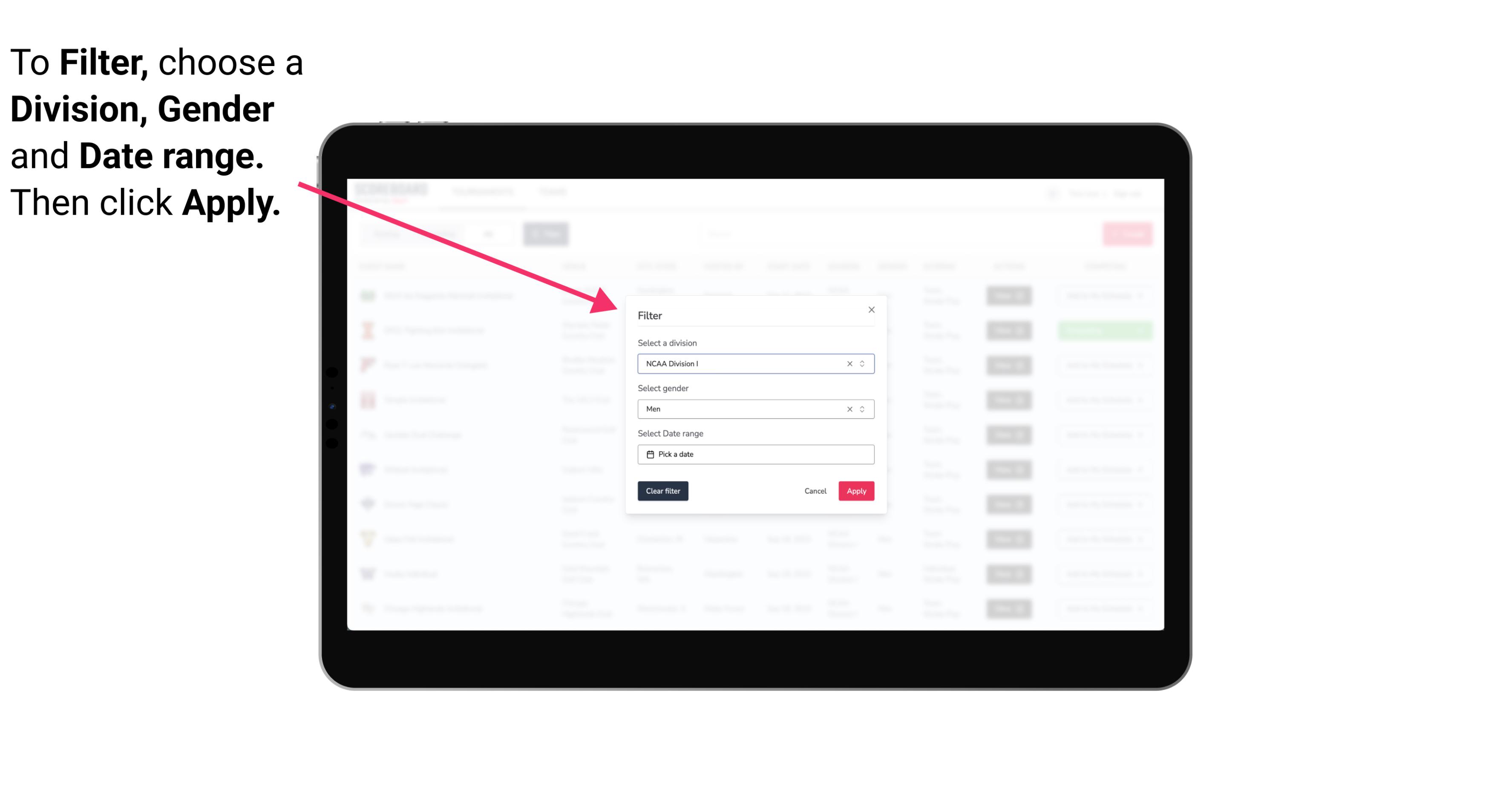Image resolution: width=1509 pixels, height=812 pixels.
Task: Click the clear/X icon on Men gender
Action: pyautogui.click(x=848, y=409)
